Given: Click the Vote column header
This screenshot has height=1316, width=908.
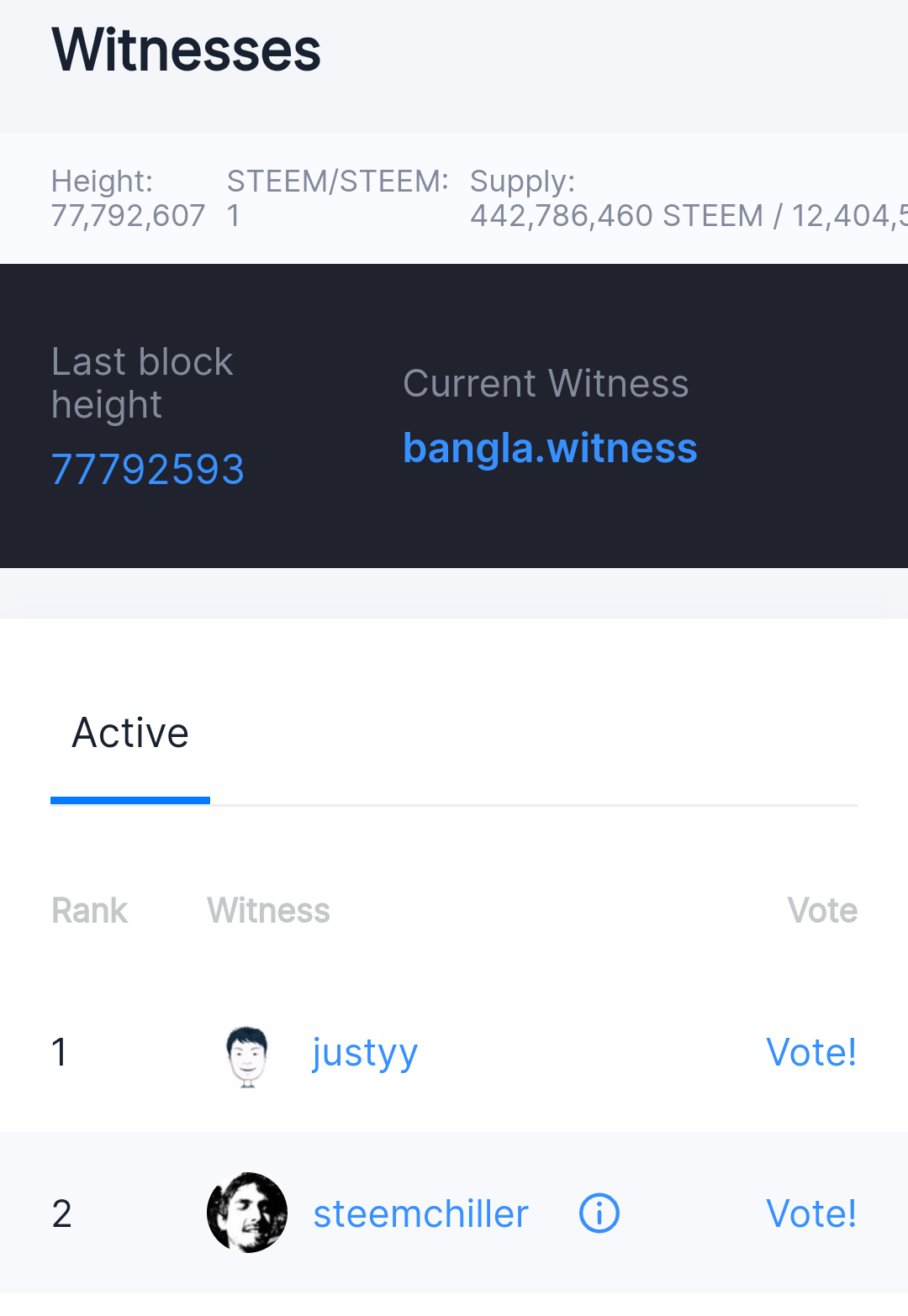Looking at the screenshot, I should [821, 911].
